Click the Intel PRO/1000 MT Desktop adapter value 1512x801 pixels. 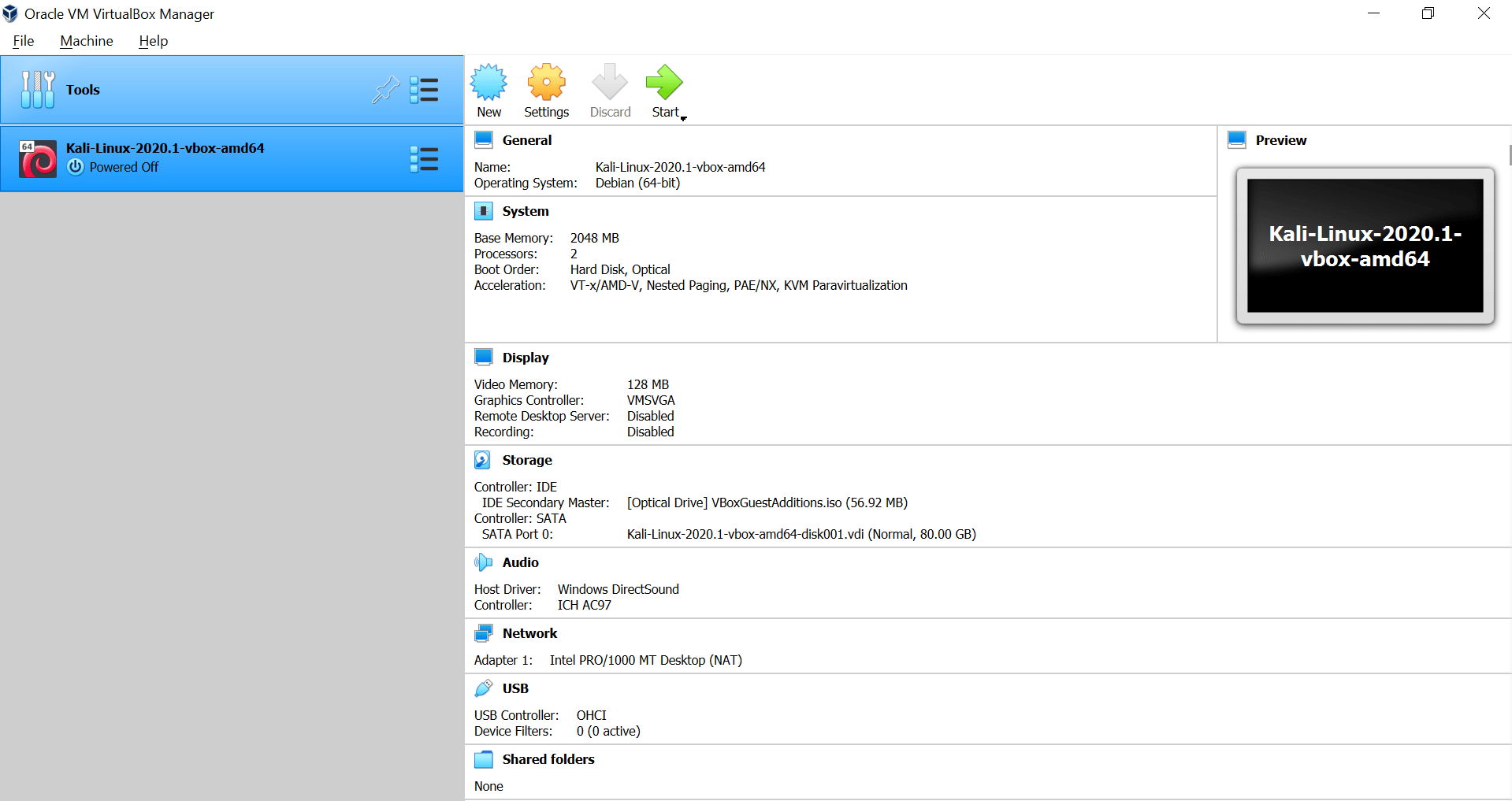[x=646, y=660]
